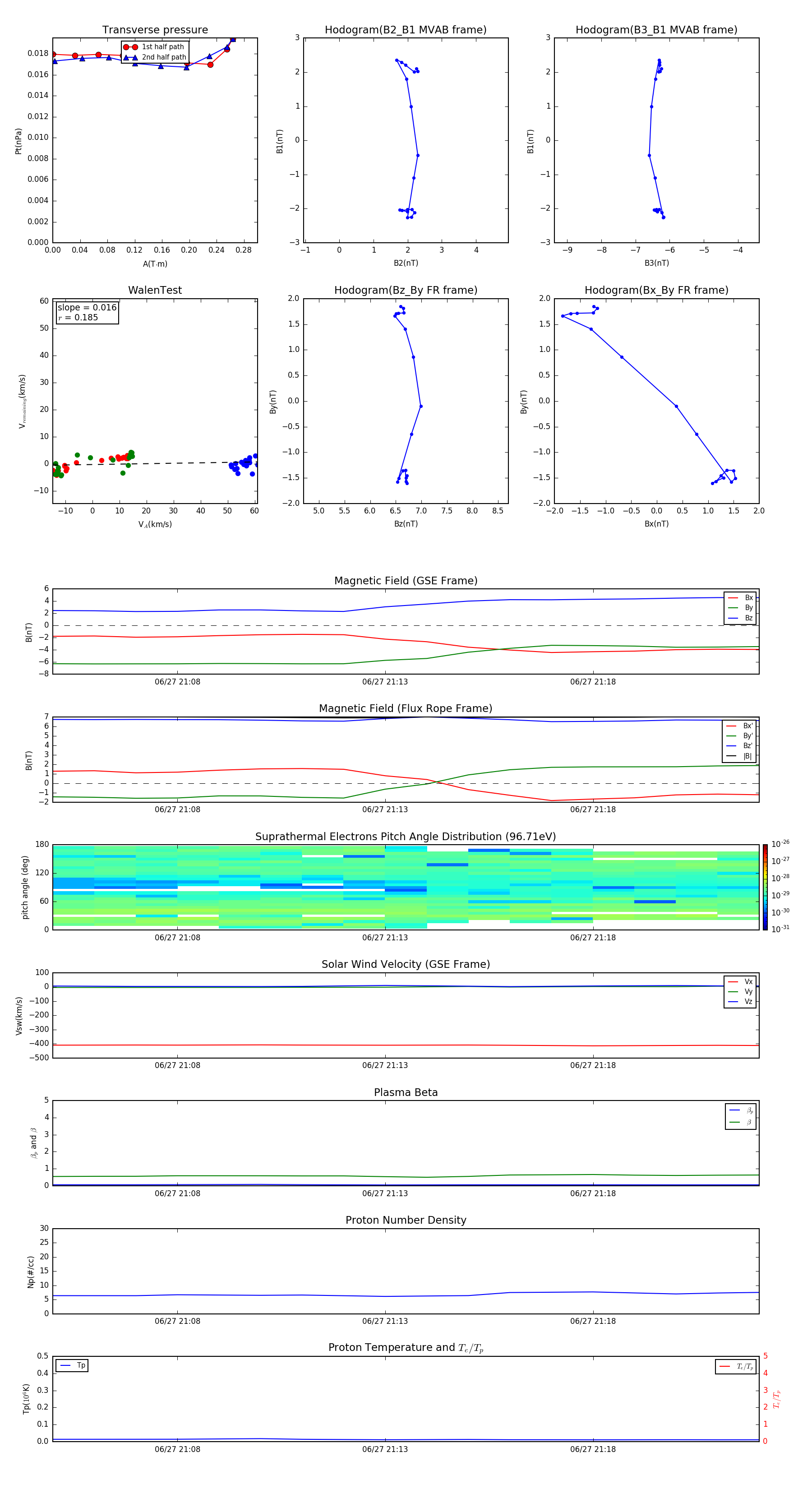Click the 'B3(nT)' x-axis label
The height and width of the screenshot is (1489, 812).
point(656,263)
